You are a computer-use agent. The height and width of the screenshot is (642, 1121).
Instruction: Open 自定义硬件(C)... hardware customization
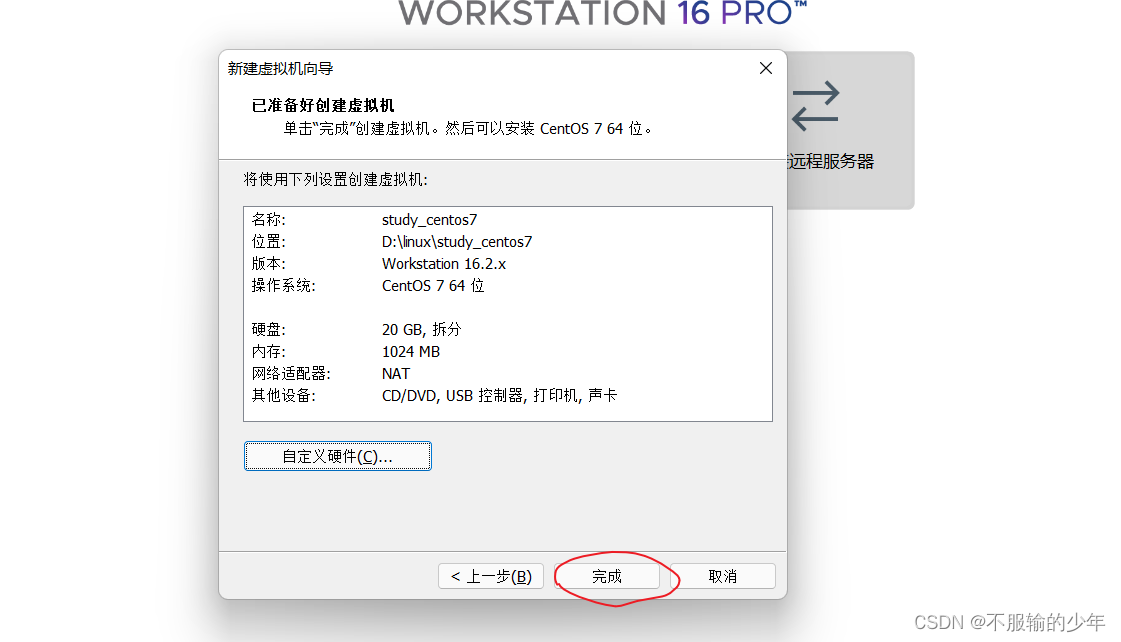(x=337, y=456)
